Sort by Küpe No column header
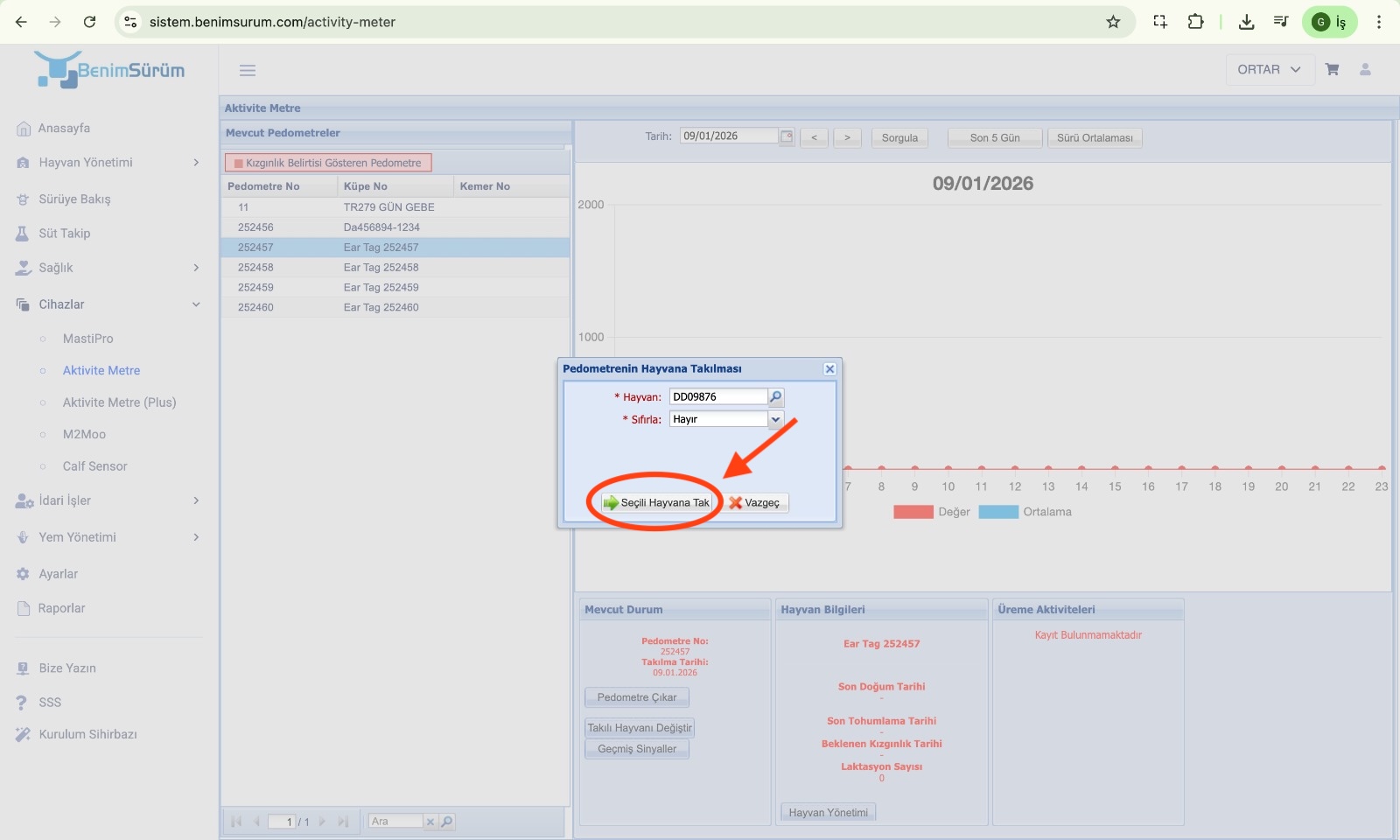This screenshot has height=840, width=1400. click(x=395, y=186)
